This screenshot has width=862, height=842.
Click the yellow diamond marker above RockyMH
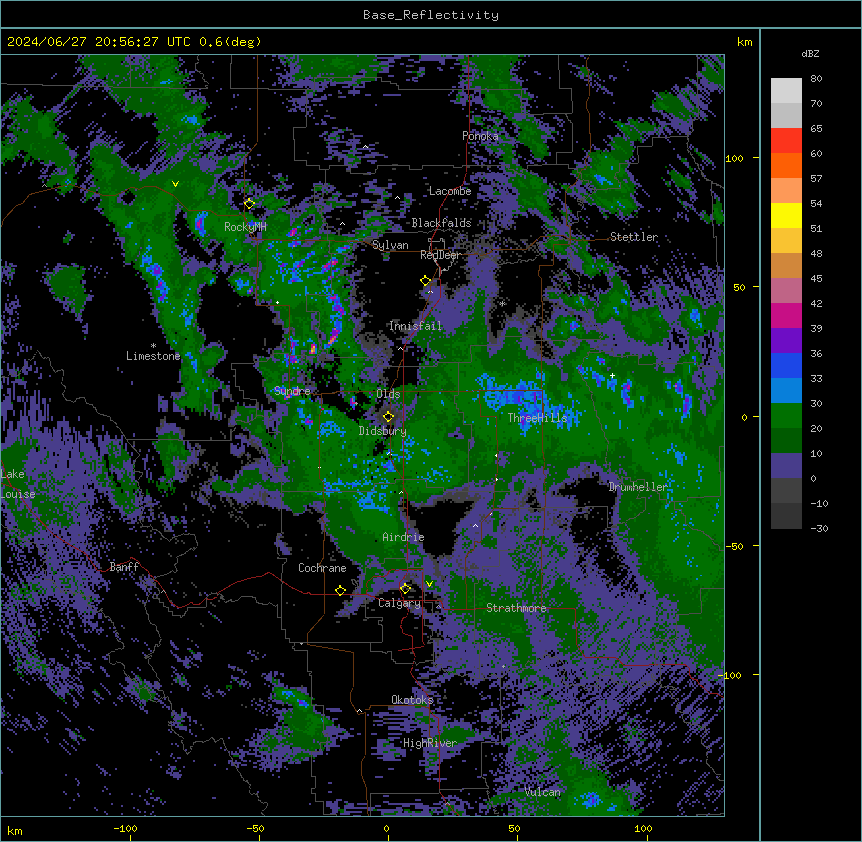(249, 204)
